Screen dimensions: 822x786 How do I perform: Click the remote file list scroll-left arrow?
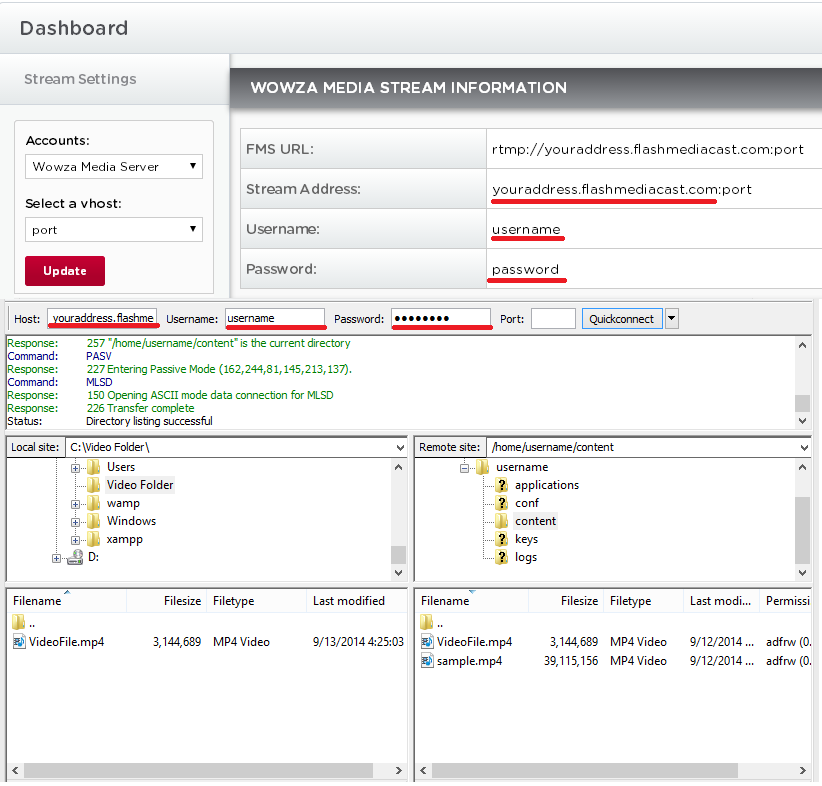coord(423,770)
